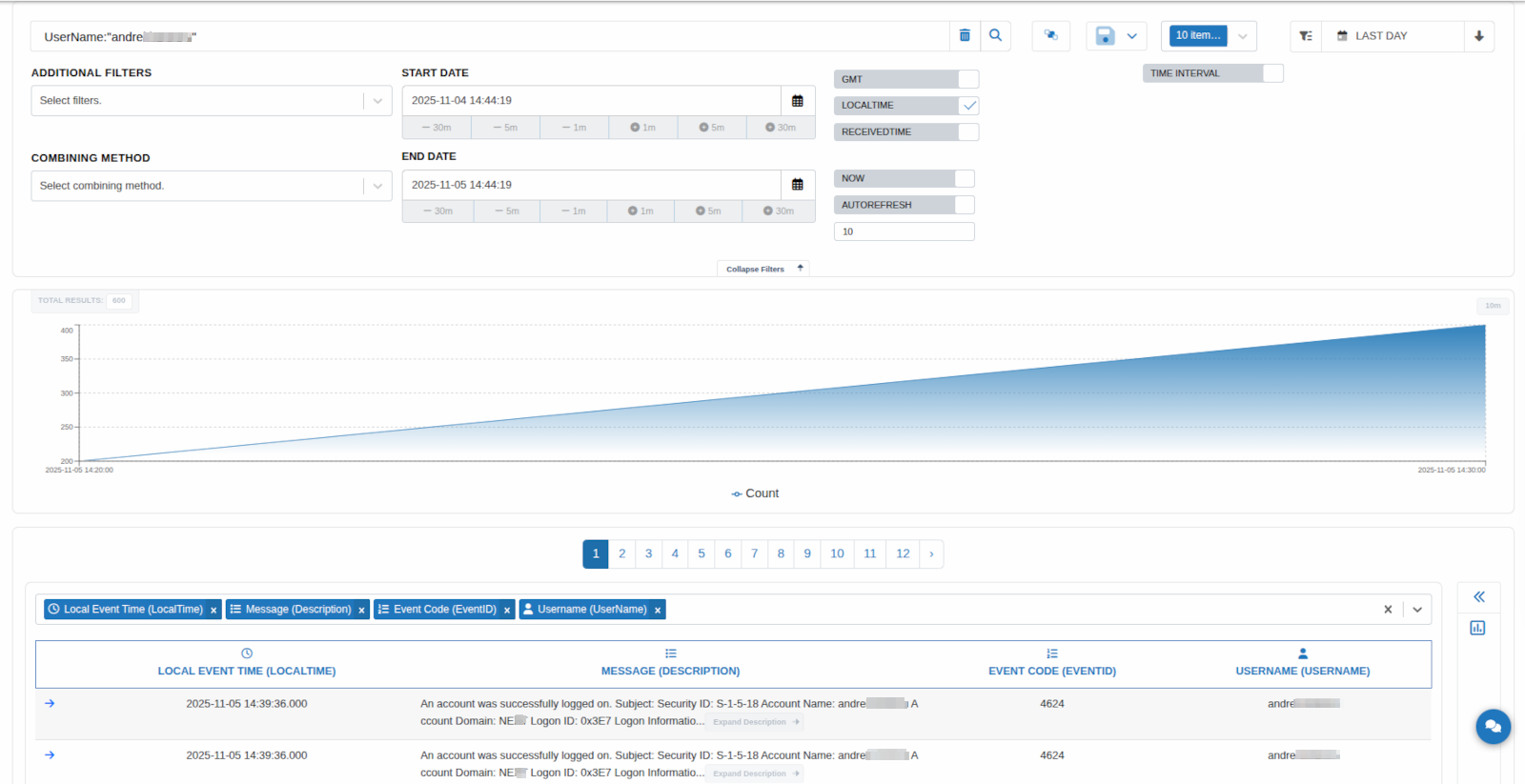Open the Additional Filters dropdown
The height and width of the screenshot is (784, 1525).
(211, 101)
